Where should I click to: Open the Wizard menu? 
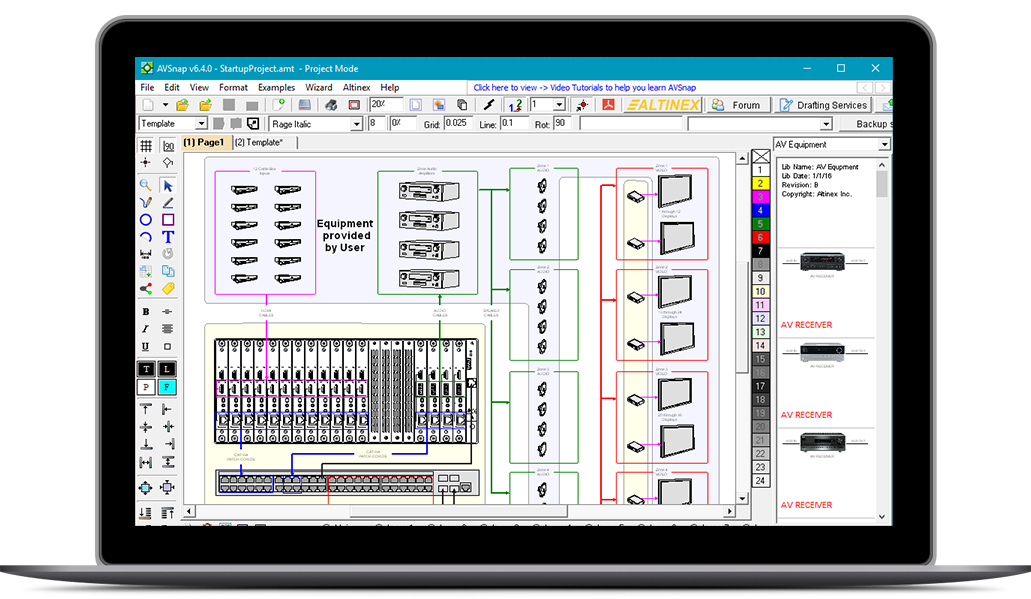tap(318, 87)
